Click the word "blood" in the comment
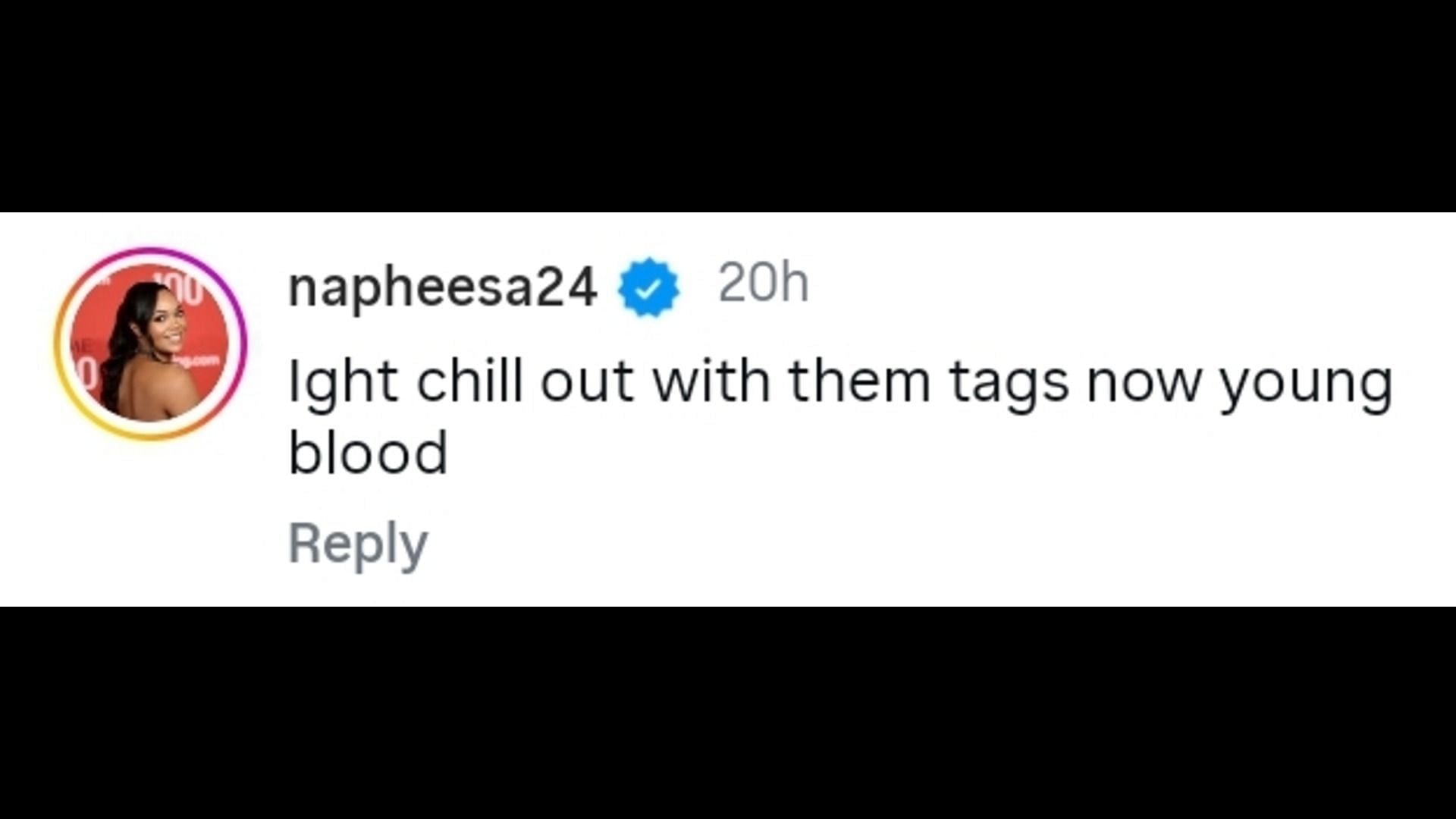The width and height of the screenshot is (1456, 819). (368, 452)
